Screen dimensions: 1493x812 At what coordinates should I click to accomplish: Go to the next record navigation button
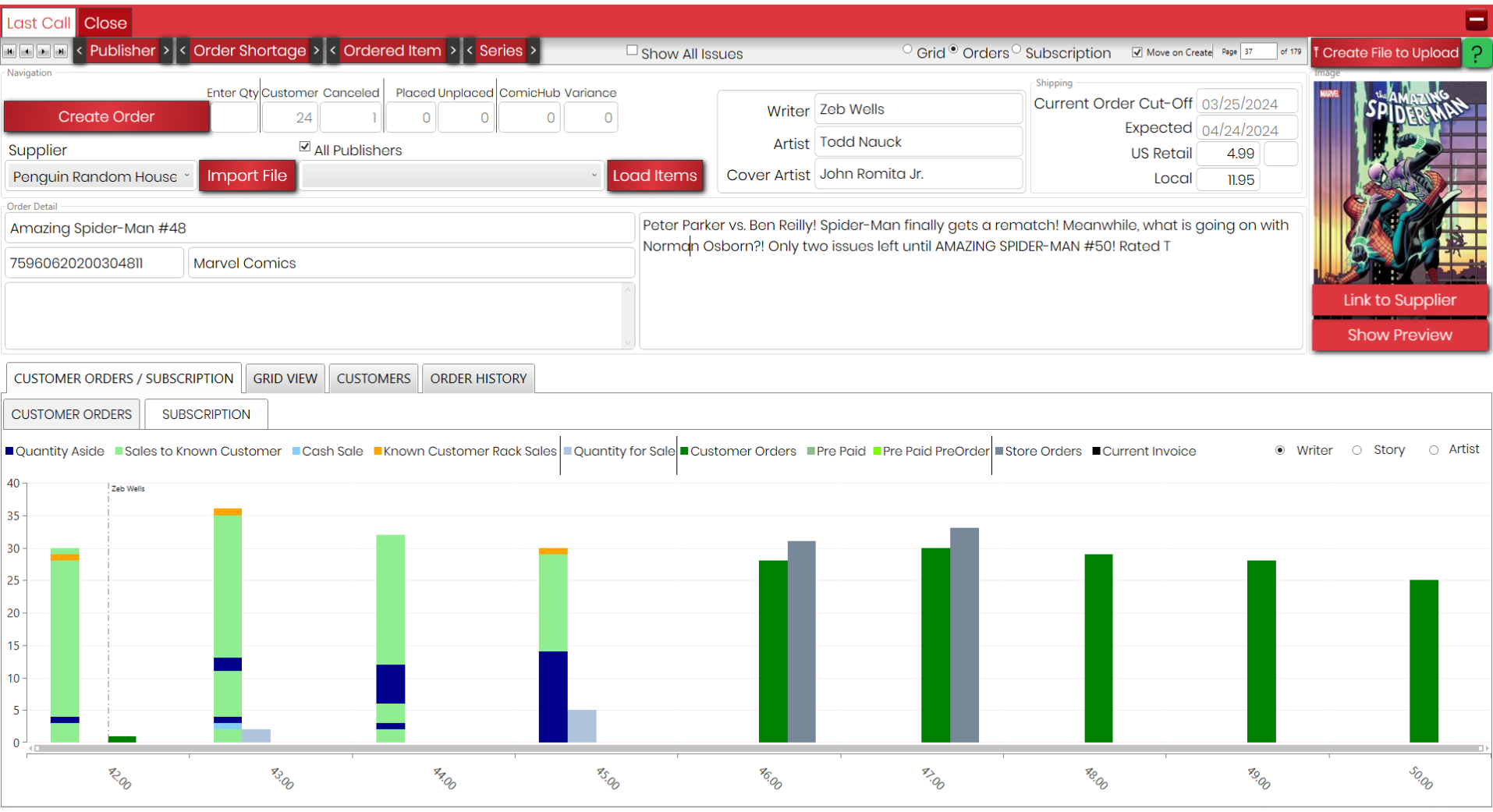pos(44,51)
